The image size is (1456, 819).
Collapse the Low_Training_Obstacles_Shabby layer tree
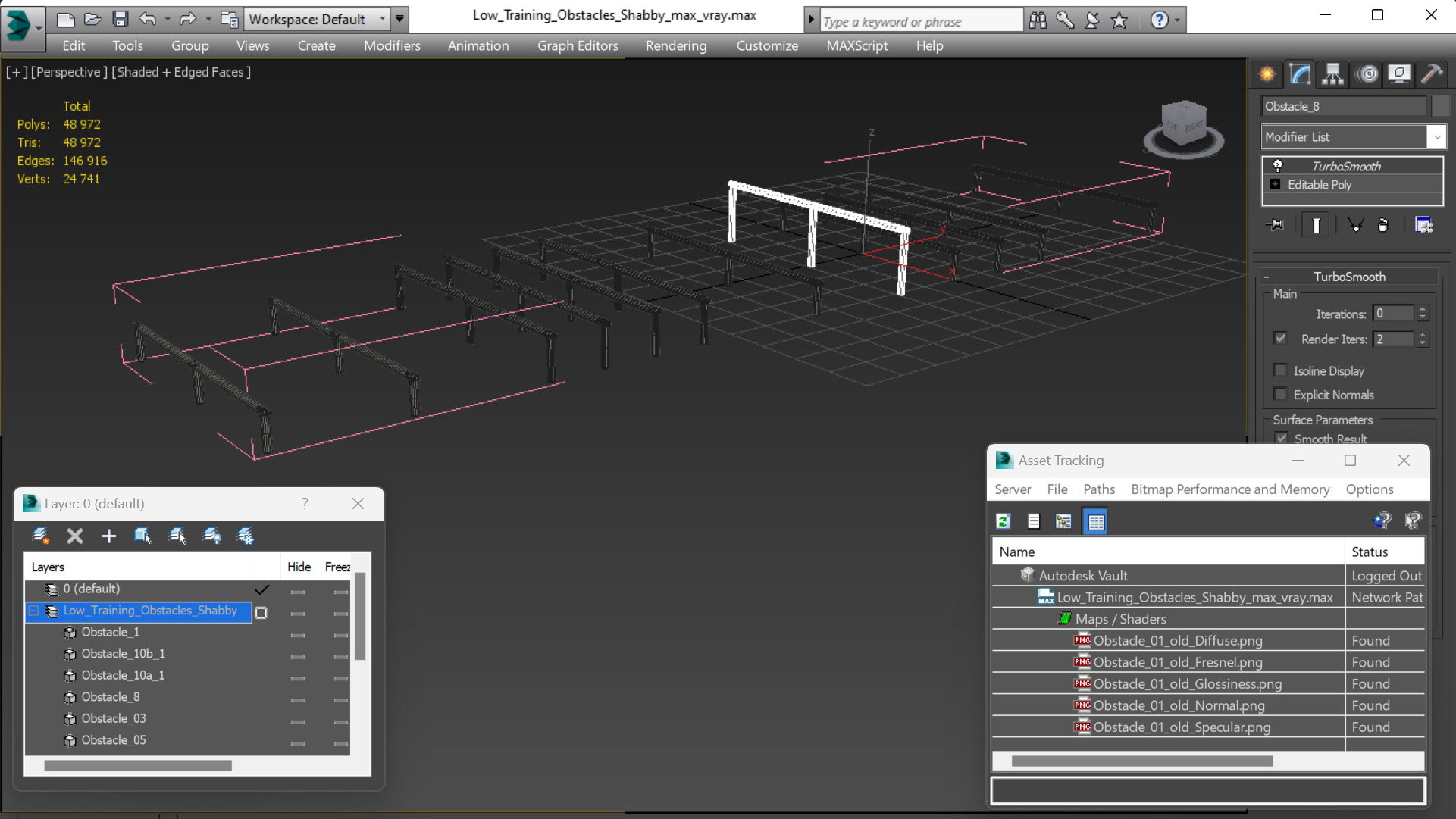34,611
